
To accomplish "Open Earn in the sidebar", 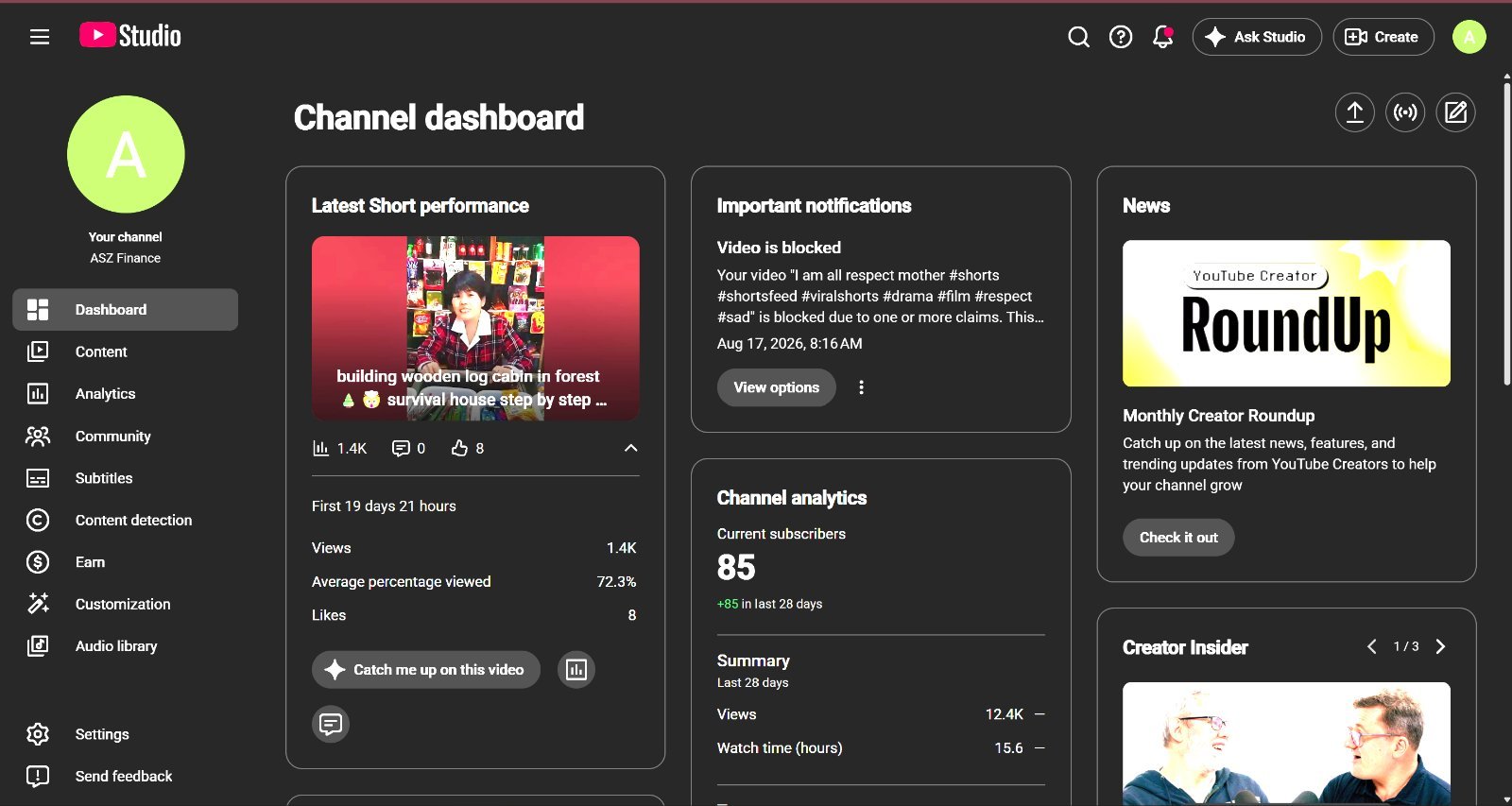I will 126,562.
